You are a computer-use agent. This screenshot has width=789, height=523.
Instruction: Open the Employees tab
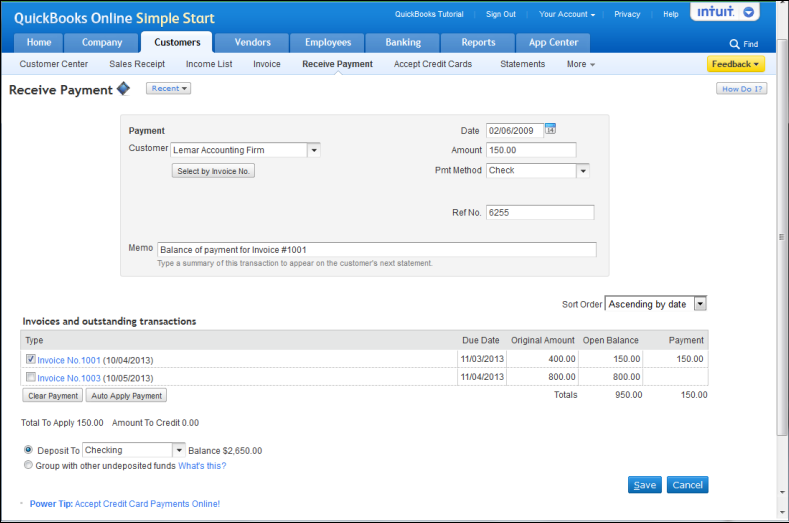[x=328, y=43]
